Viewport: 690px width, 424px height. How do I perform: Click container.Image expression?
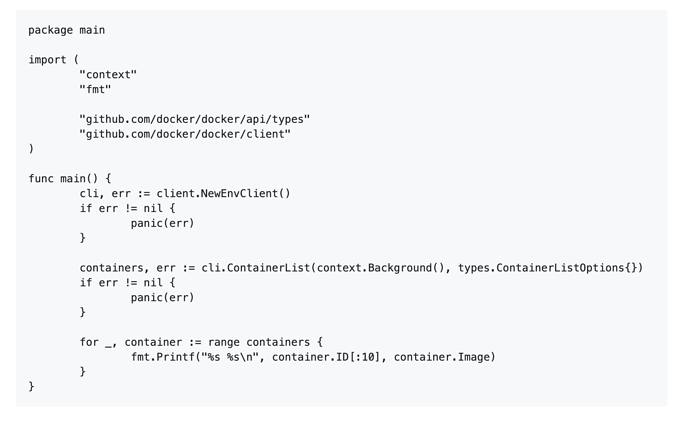point(441,357)
